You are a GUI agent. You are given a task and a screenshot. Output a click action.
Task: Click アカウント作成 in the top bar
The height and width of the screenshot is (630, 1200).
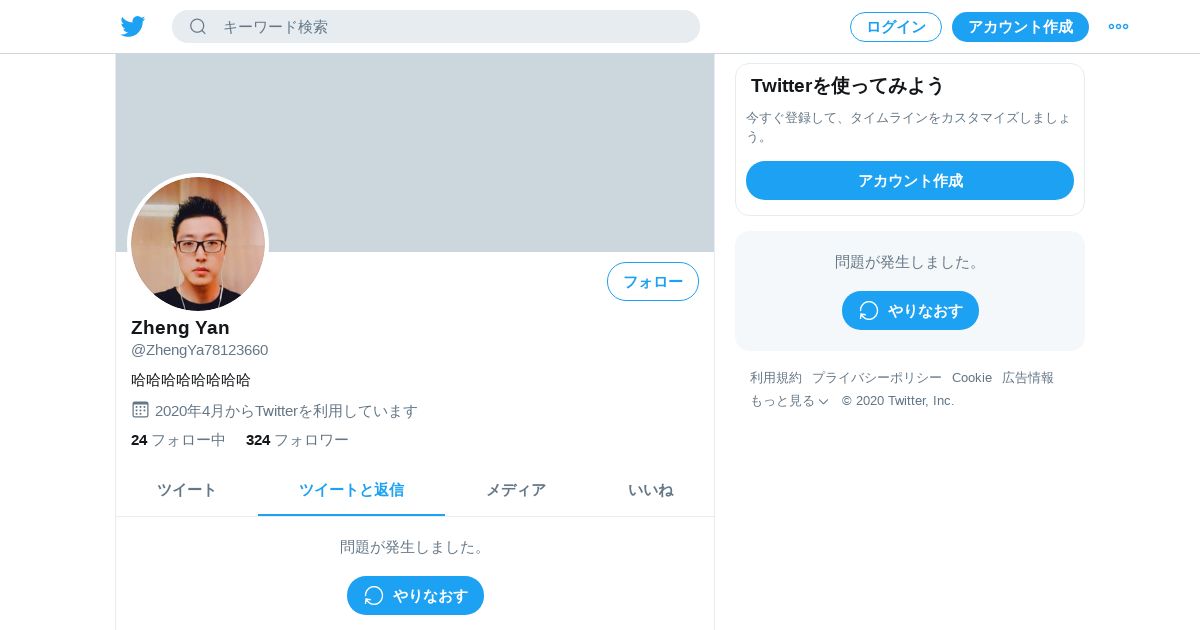point(1020,27)
